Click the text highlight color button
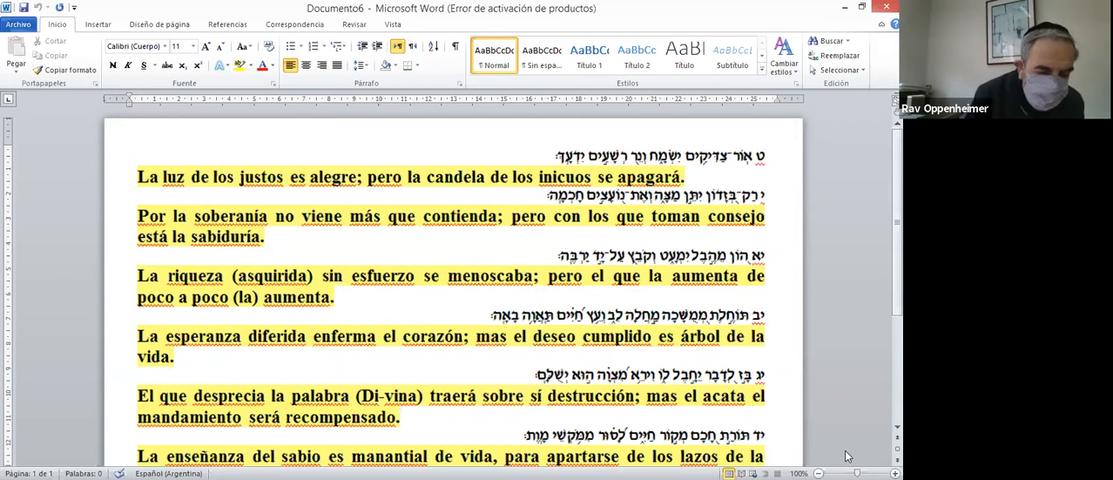This screenshot has width=1113, height=480. tap(238, 65)
